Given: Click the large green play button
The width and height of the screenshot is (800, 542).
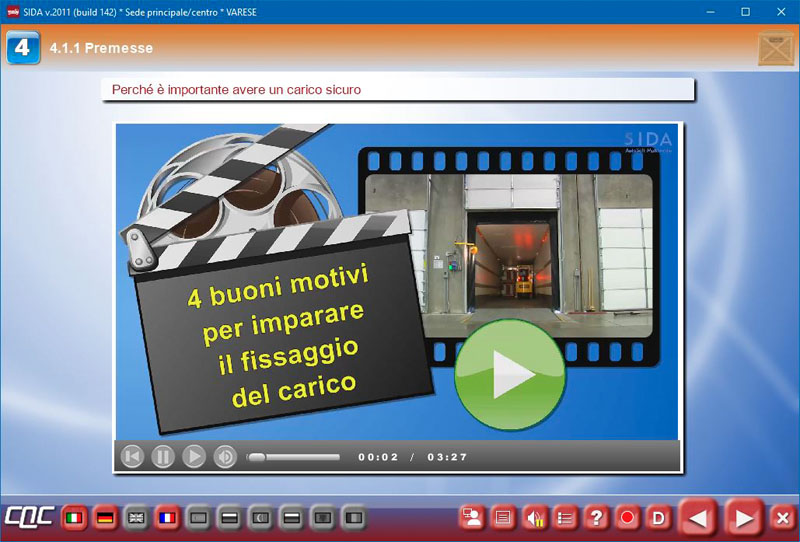Looking at the screenshot, I should pos(510,375).
